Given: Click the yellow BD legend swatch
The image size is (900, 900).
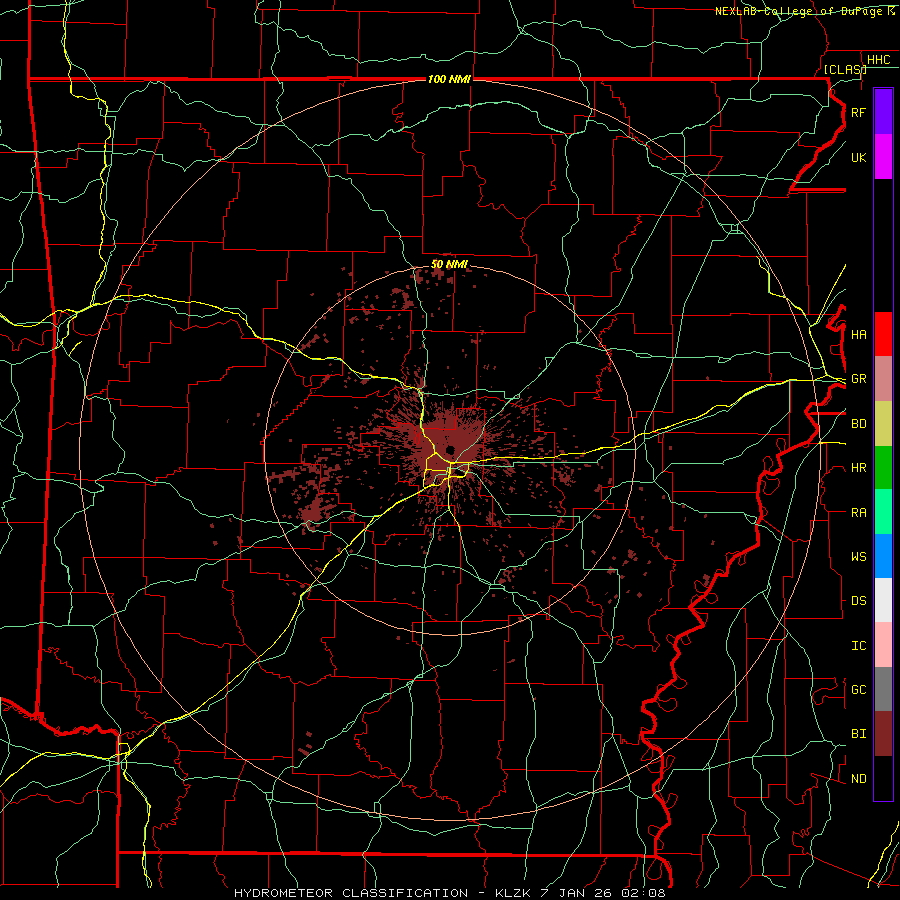Looking at the screenshot, I should pos(883,424).
